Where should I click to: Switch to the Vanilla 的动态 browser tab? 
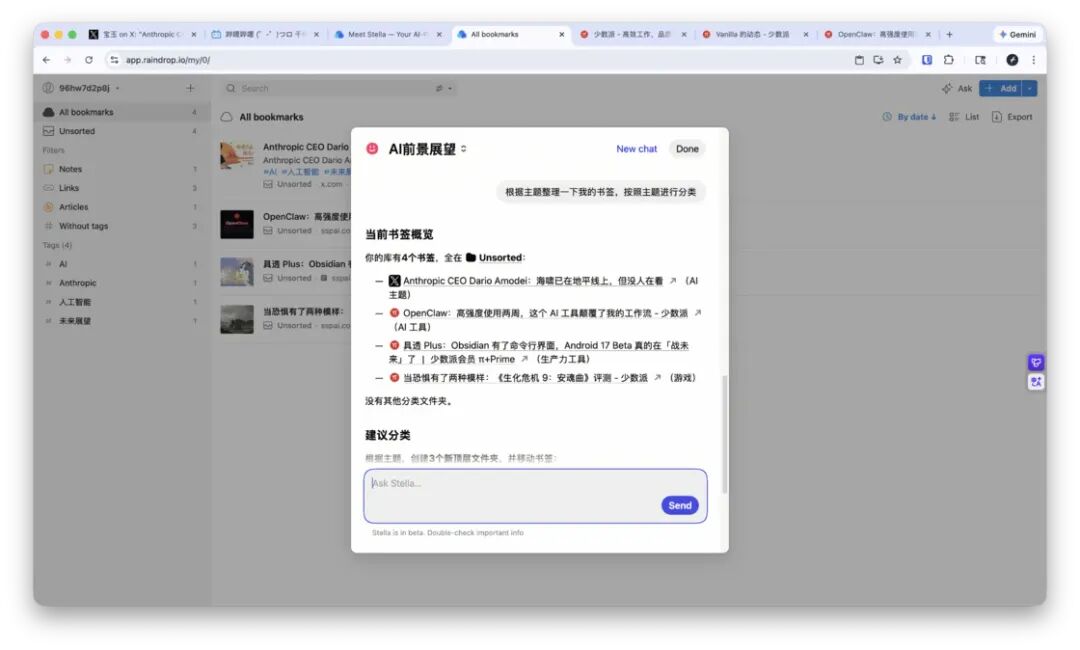pos(757,34)
